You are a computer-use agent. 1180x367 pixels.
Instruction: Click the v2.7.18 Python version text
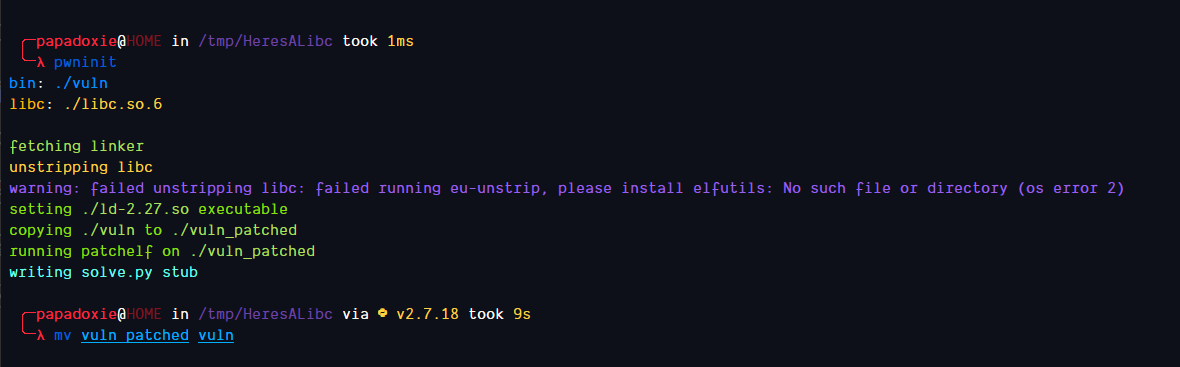(427, 314)
